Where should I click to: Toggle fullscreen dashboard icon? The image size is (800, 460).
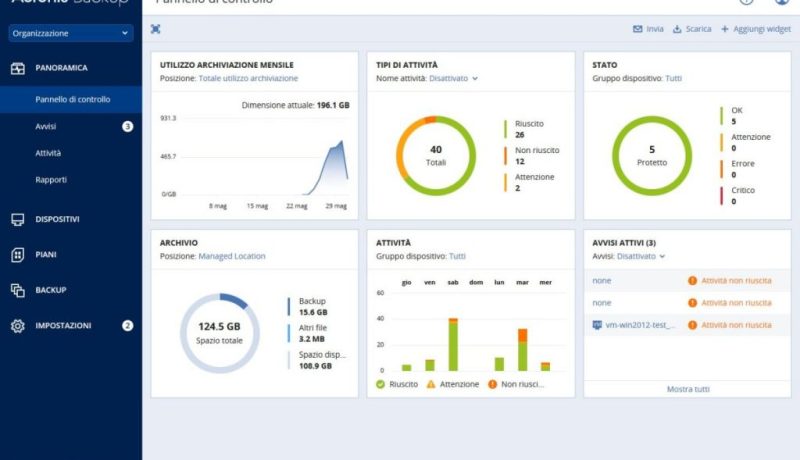(156, 29)
